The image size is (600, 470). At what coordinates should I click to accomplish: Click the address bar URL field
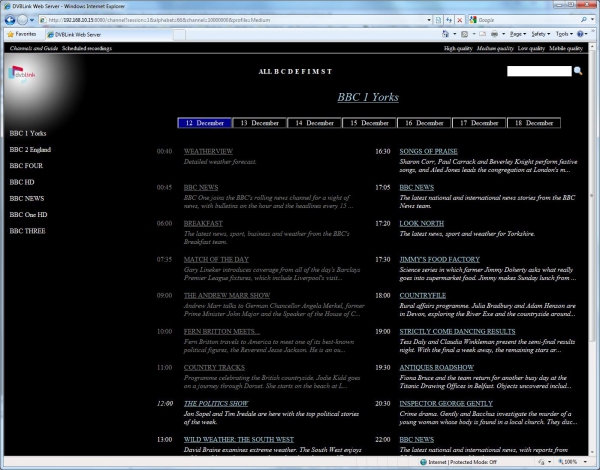[x=233, y=20]
